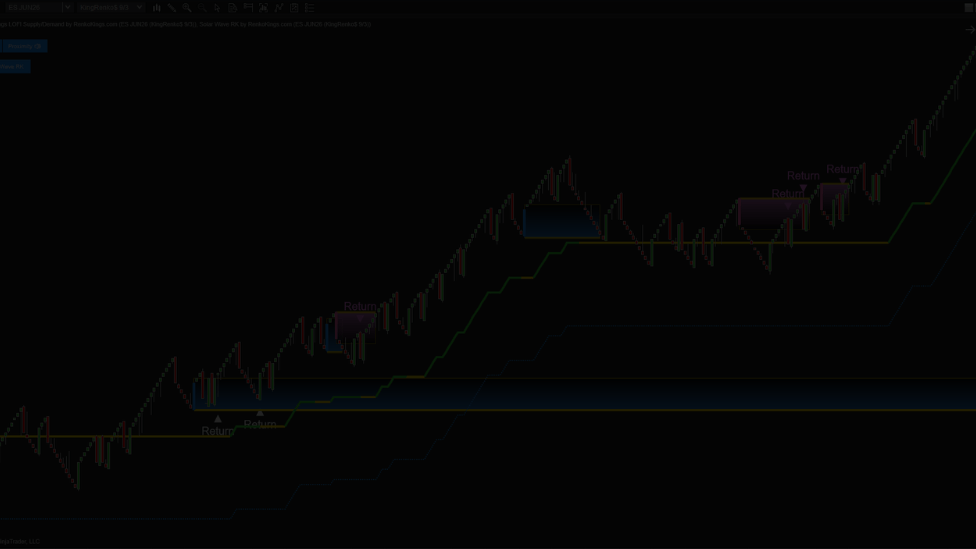The width and height of the screenshot is (976, 549).
Task: Click the right arrow to latest bar
Action: [969, 30]
